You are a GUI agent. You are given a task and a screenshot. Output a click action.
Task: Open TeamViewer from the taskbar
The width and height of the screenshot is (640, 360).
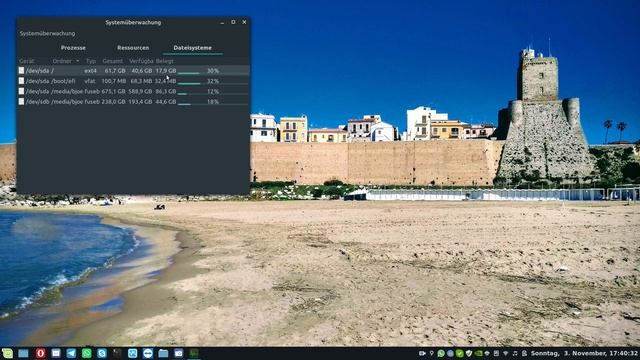[x=148, y=353]
